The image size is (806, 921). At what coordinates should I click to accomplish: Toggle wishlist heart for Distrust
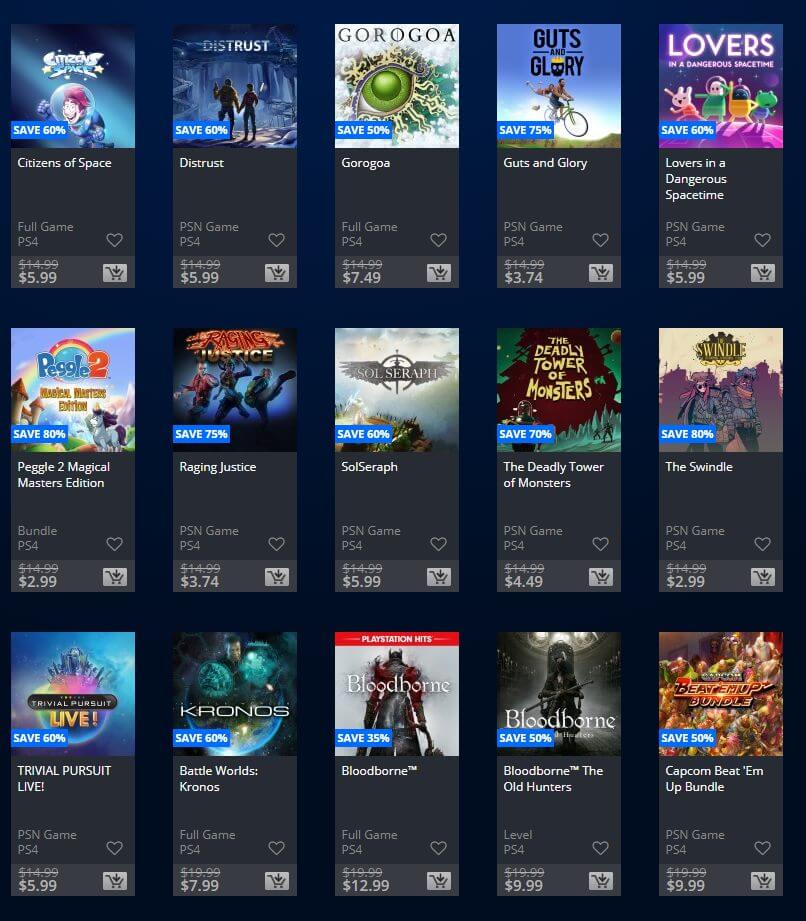277,240
